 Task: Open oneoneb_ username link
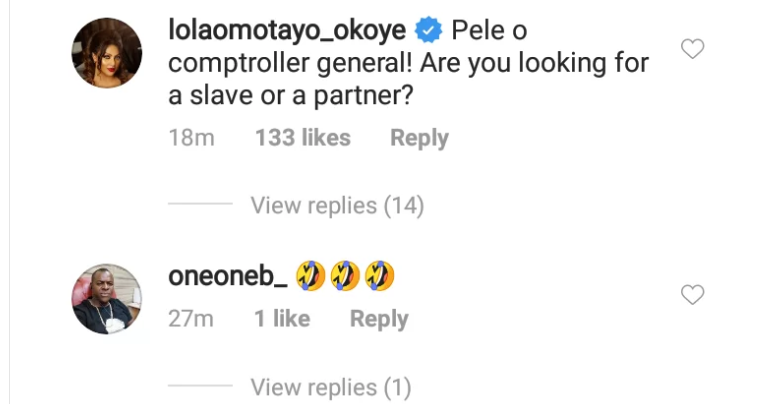[x=228, y=276]
